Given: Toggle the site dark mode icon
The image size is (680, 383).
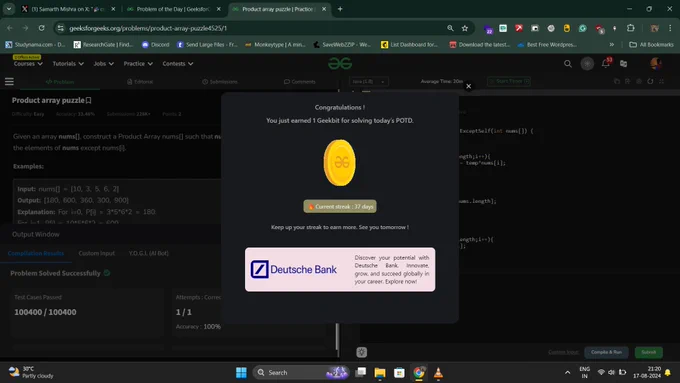Looking at the screenshot, I should pos(587,64).
